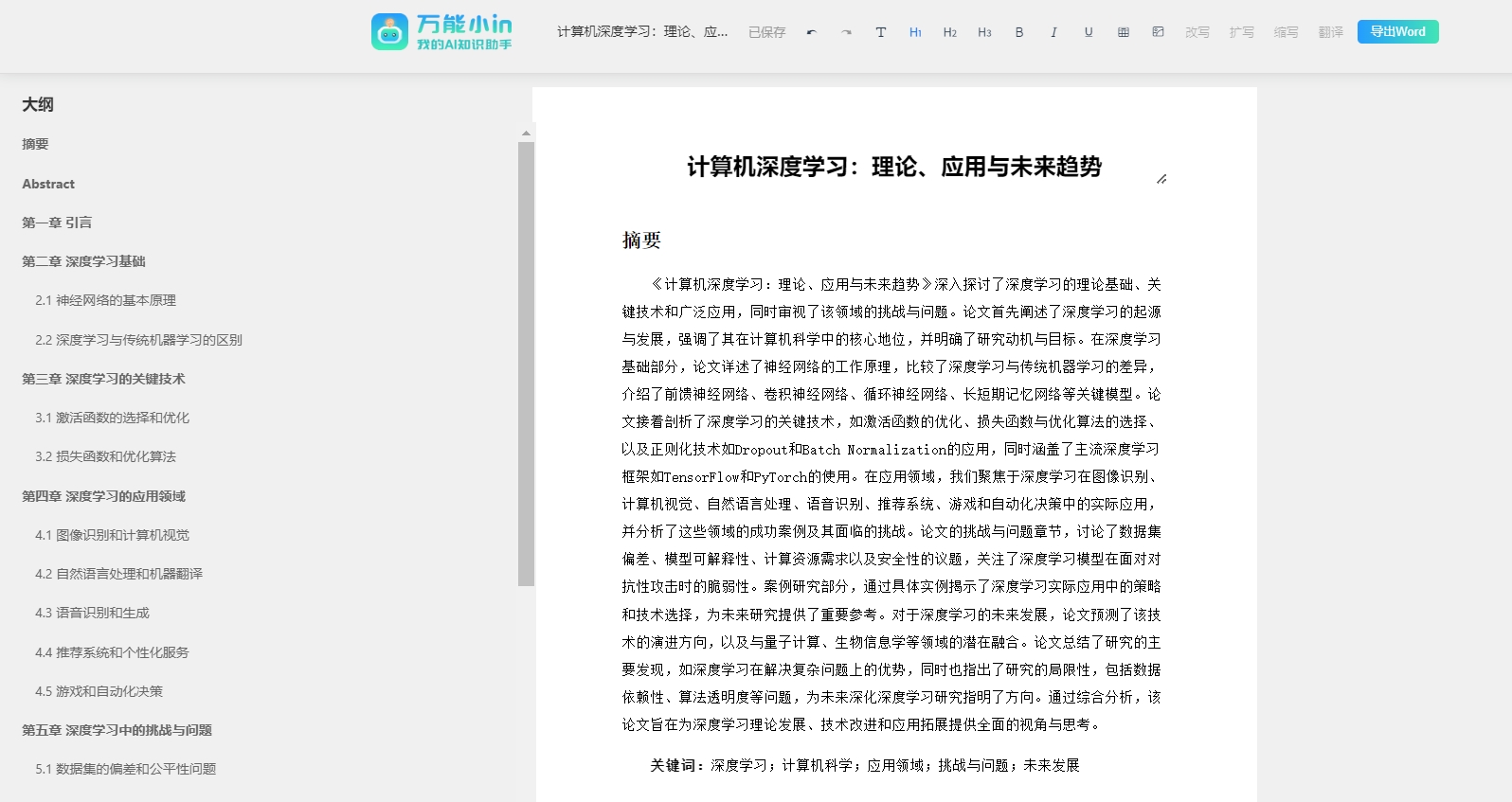Viewport: 1512px width, 802px height.
Task: Toggle bold formatting
Action: click(x=1019, y=32)
